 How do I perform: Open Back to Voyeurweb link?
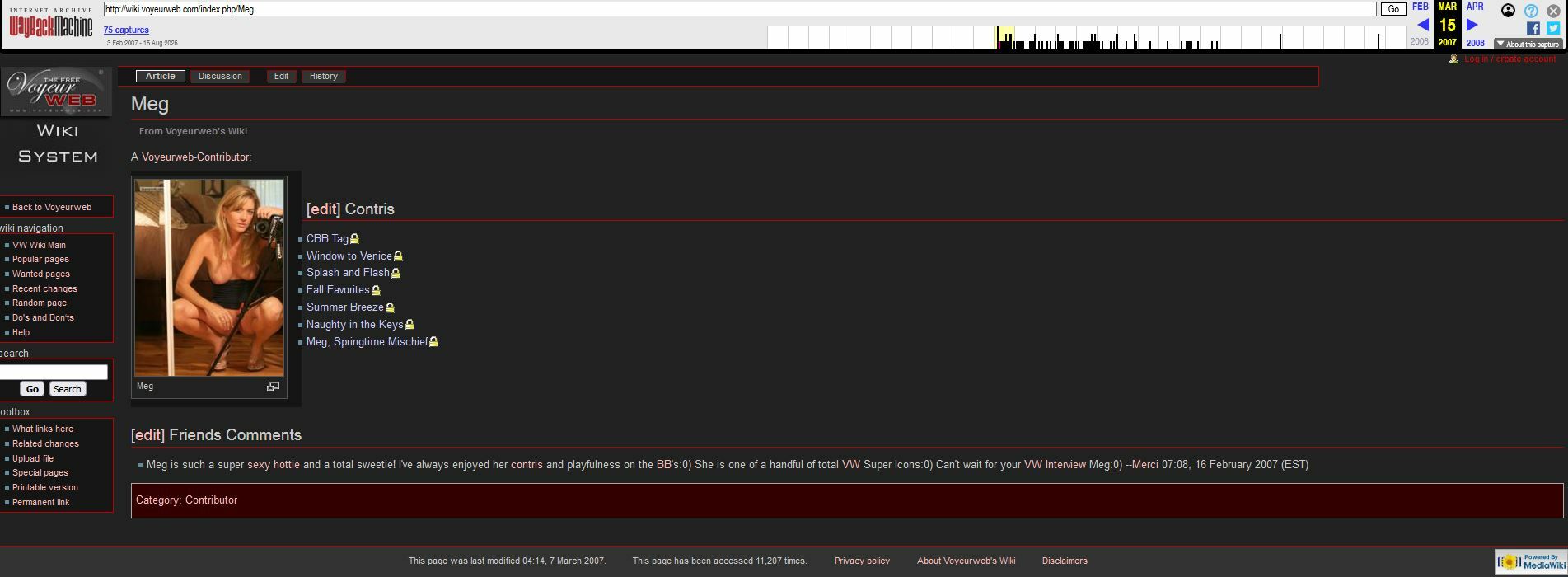pos(52,207)
